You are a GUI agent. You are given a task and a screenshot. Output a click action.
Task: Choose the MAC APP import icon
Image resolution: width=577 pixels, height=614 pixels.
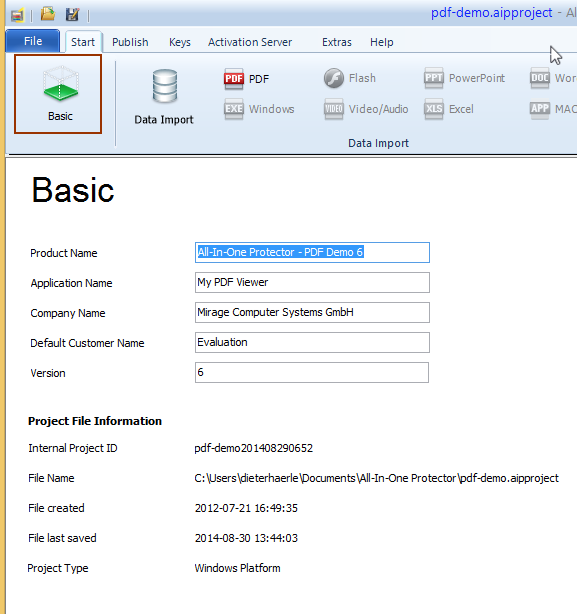coord(540,108)
